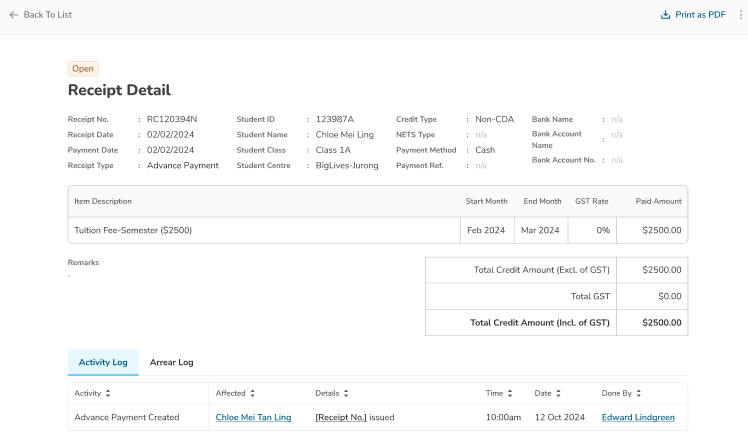Click the Receipt Detail heading
The image size is (748, 444).
pos(119,90)
